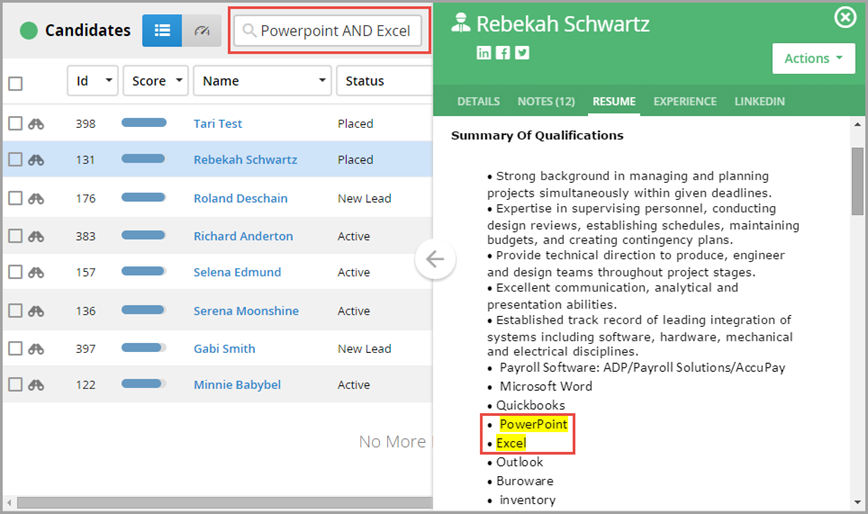868x514 pixels.
Task: Open the Actions dropdown
Action: (813, 59)
